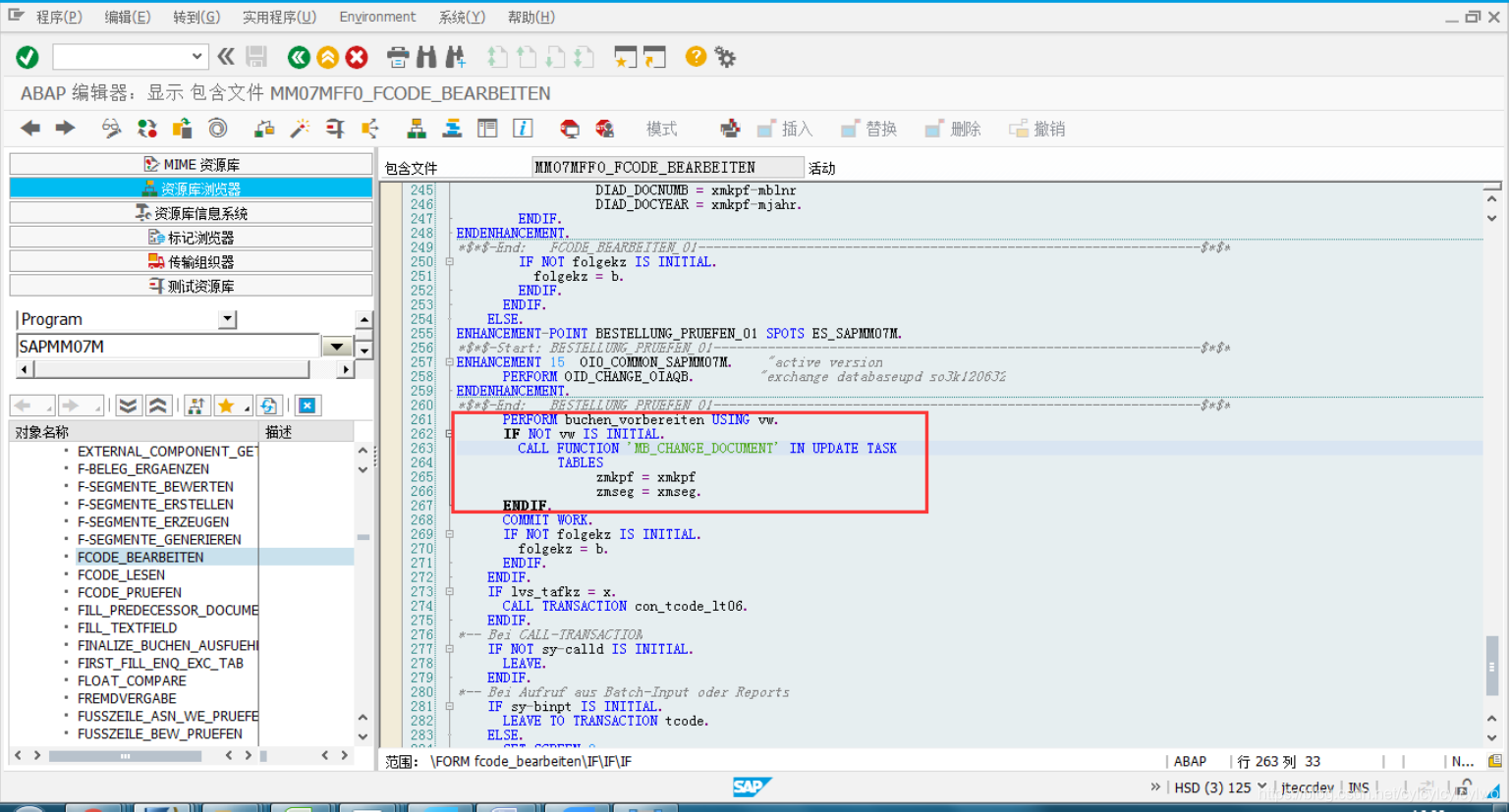Open the Environment menu

click(377, 16)
